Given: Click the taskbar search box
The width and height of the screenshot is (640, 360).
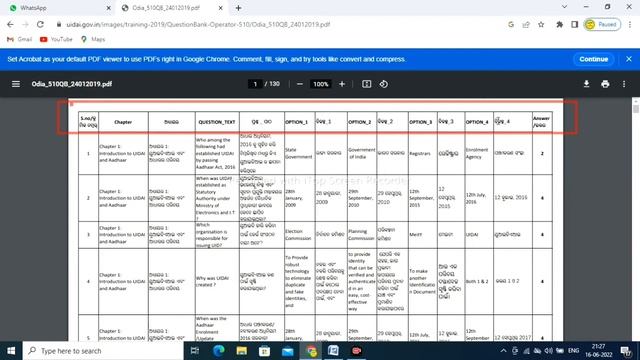Looking at the screenshot, I should [103, 351].
